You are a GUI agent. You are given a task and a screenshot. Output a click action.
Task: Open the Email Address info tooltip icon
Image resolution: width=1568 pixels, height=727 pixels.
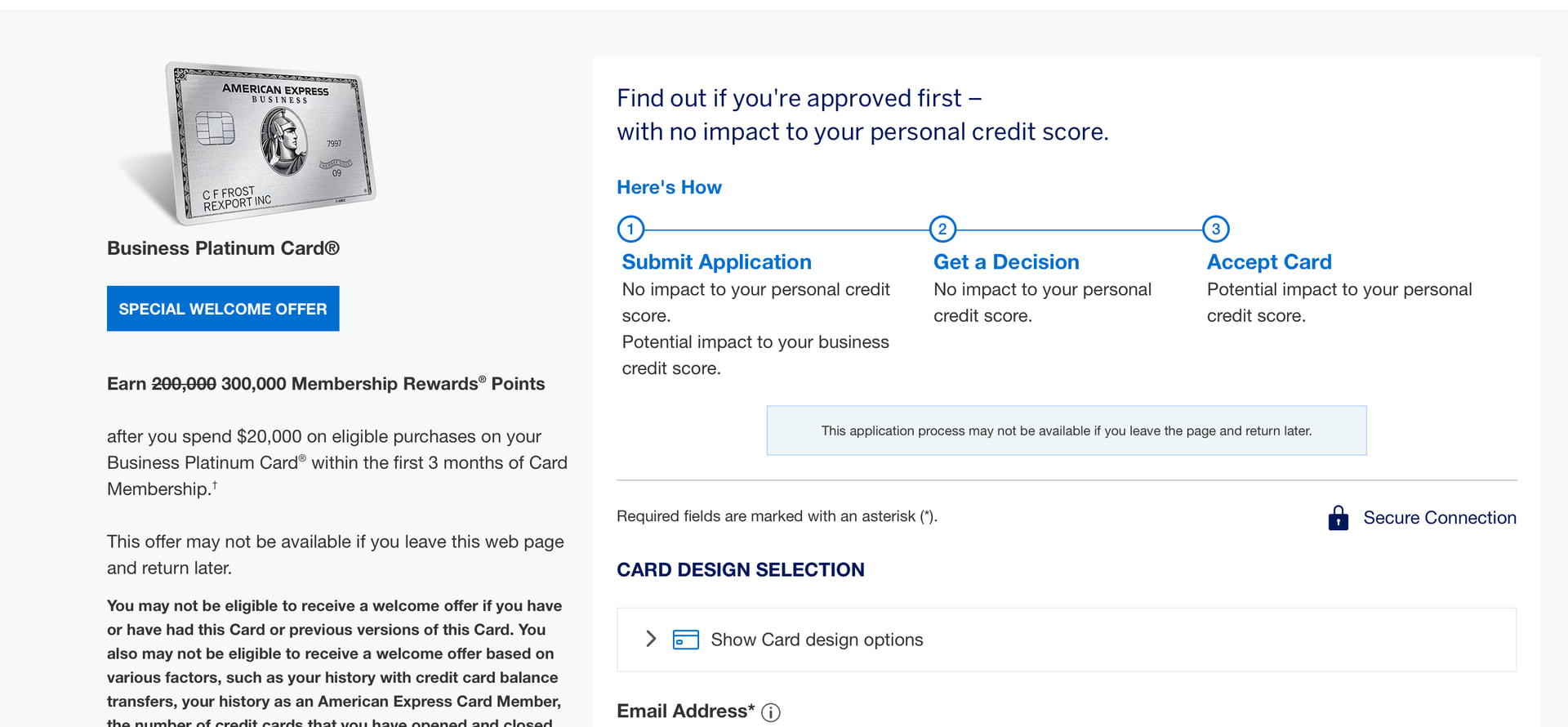(770, 712)
